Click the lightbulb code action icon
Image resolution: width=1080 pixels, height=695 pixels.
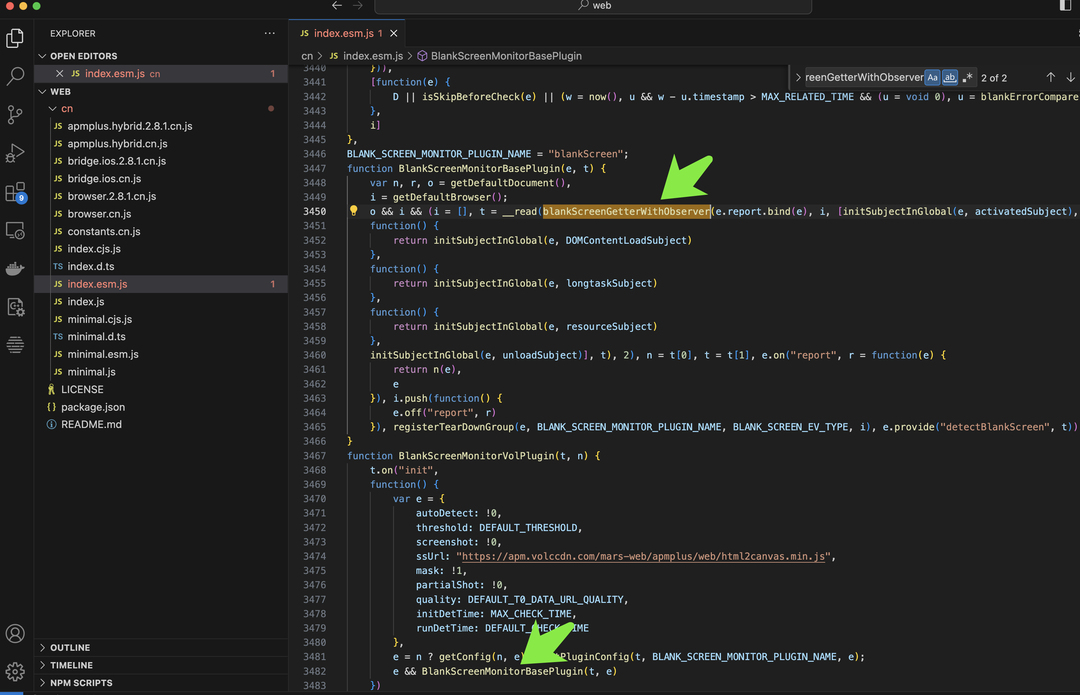tap(353, 211)
